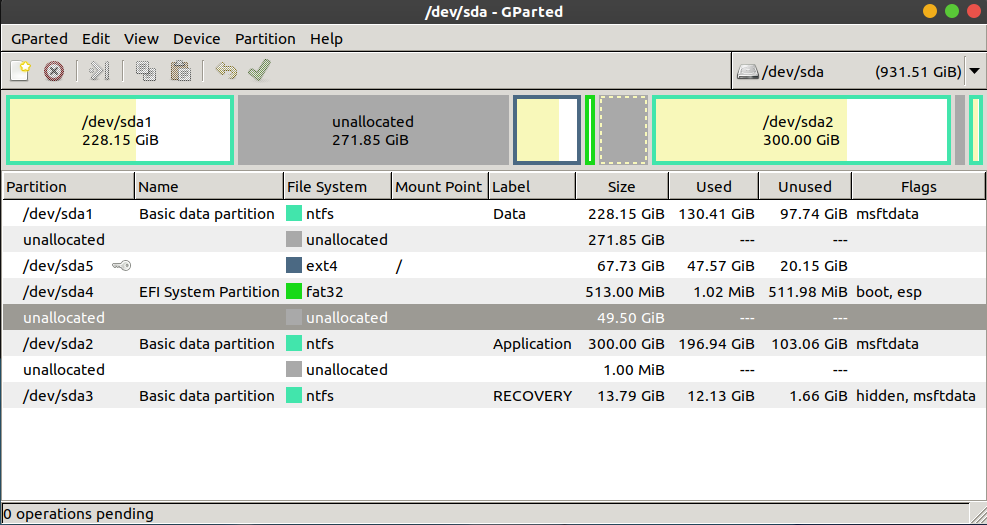The width and height of the screenshot is (987, 525).
Task: Click the 'hidden, msftdata' flags cell
Action: pos(916,396)
